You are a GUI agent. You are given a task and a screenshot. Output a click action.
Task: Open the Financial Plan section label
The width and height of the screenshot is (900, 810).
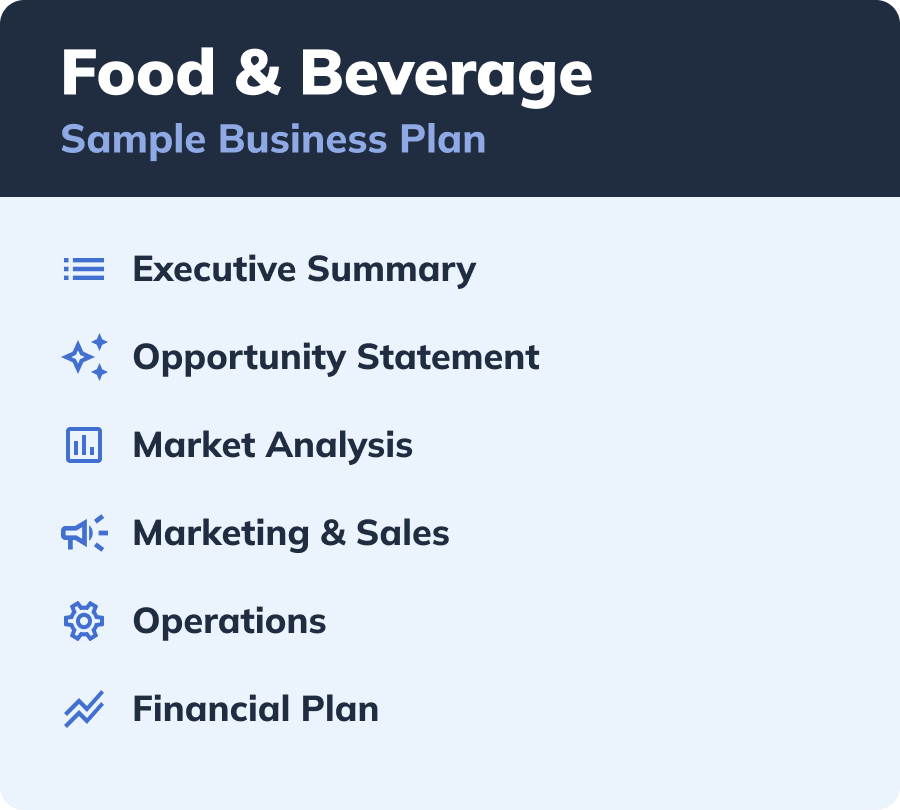coord(255,709)
